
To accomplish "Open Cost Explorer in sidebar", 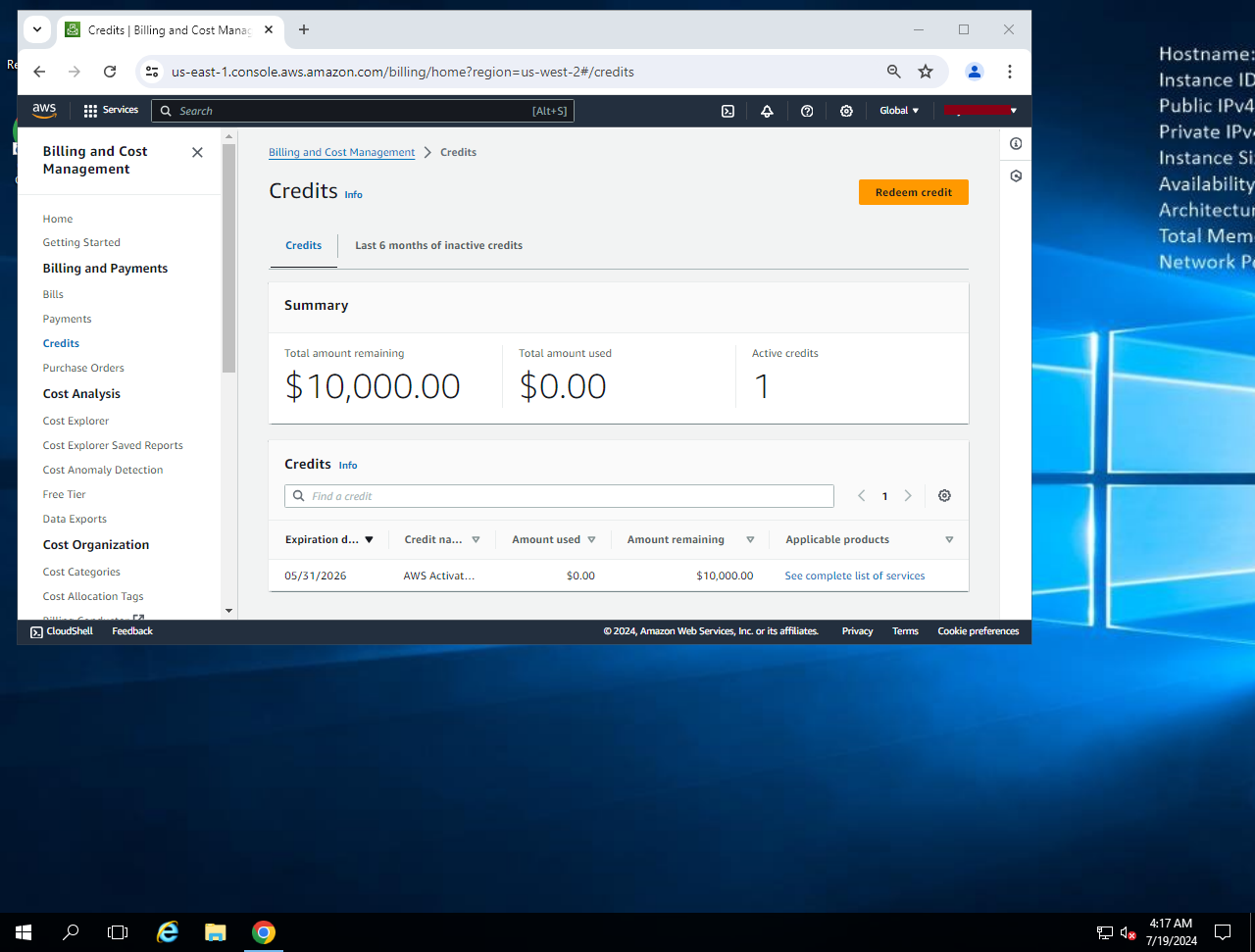I will (75, 421).
